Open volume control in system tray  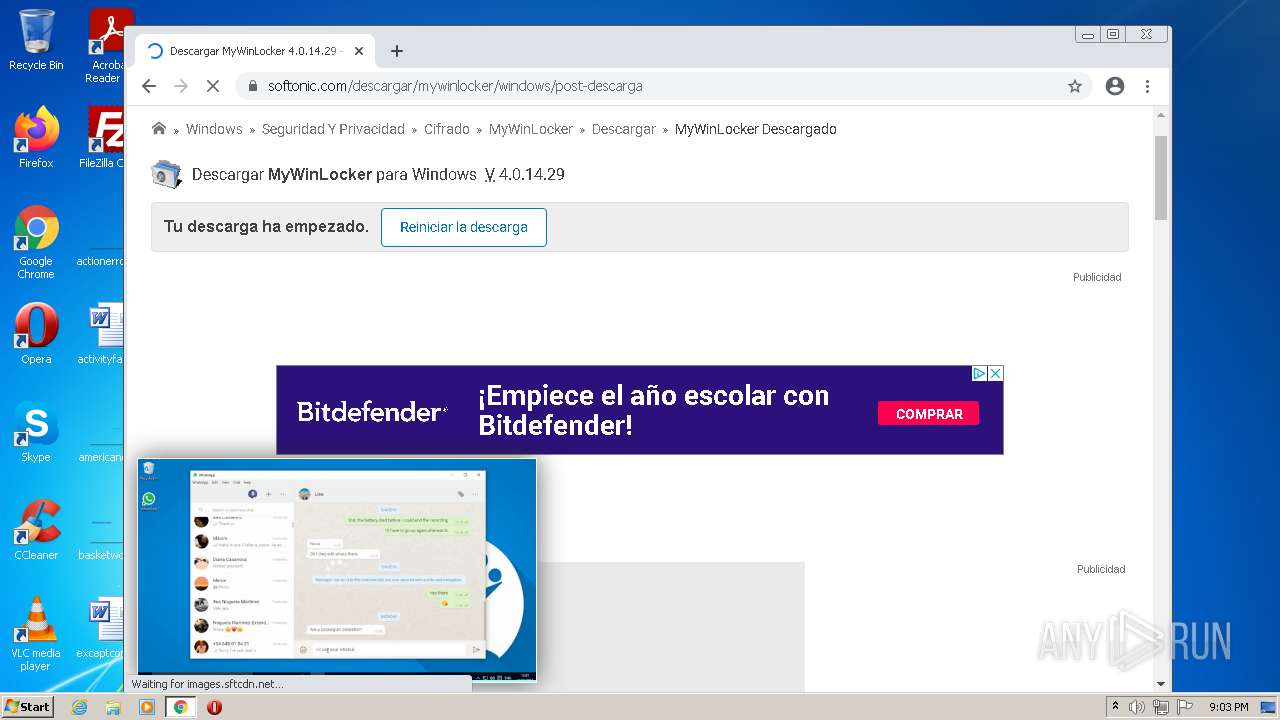[1137, 707]
